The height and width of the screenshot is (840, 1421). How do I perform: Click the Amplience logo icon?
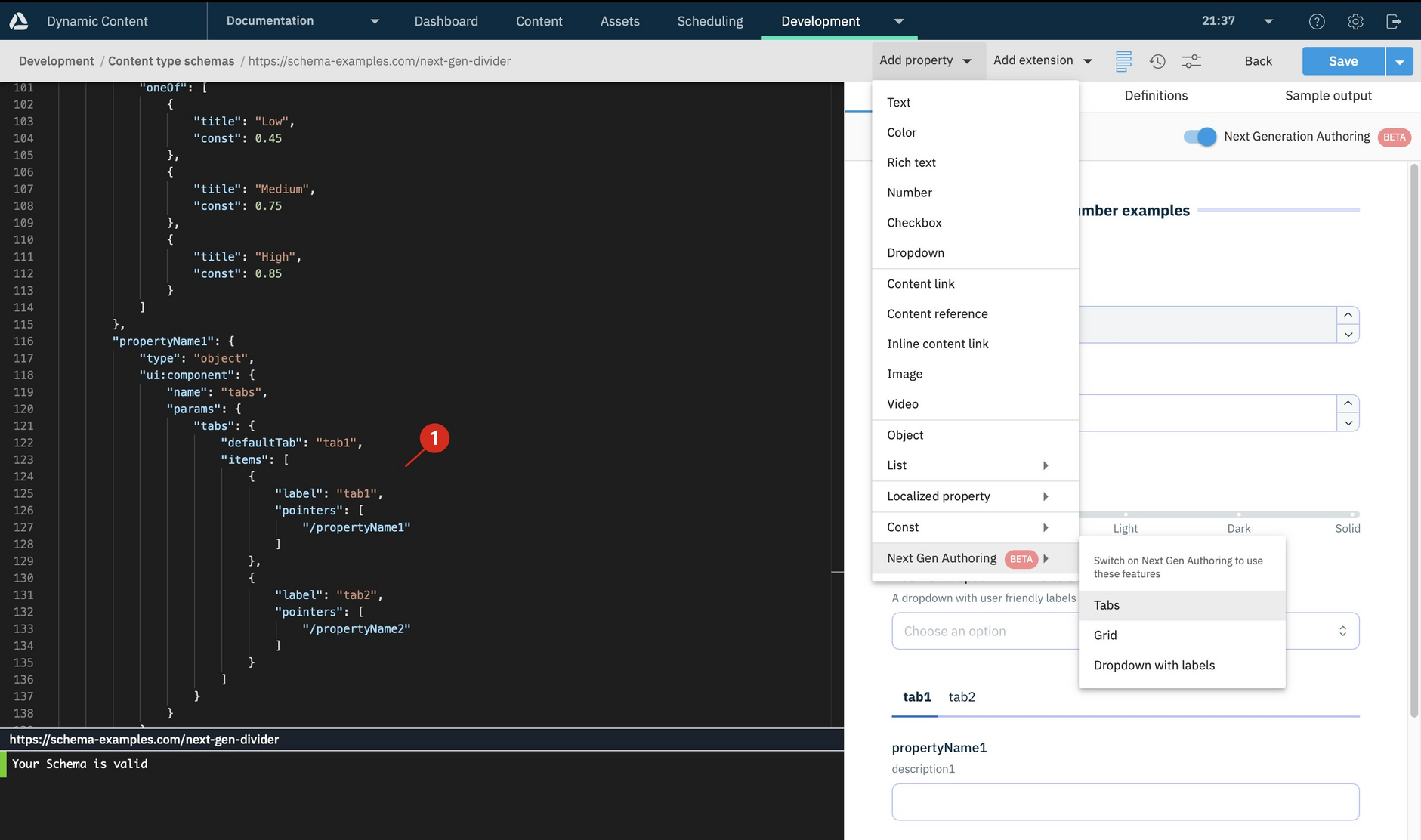click(x=19, y=21)
